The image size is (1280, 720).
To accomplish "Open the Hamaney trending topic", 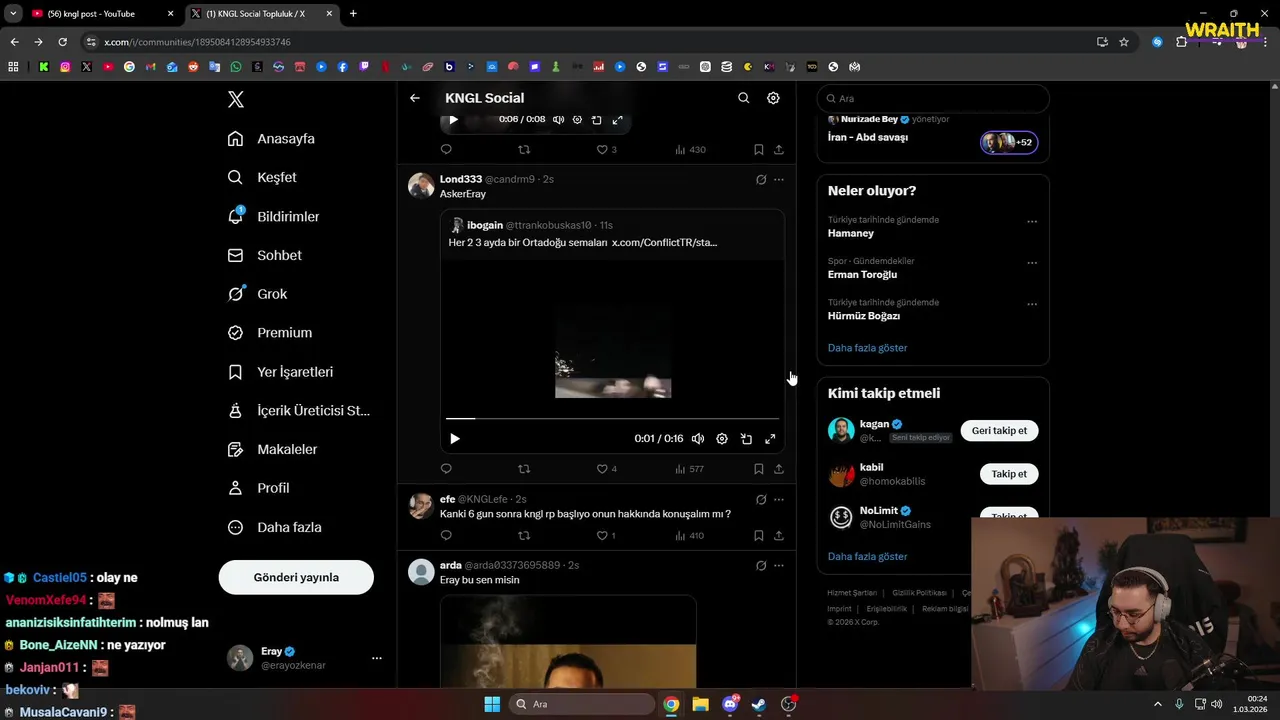I will coord(851,233).
